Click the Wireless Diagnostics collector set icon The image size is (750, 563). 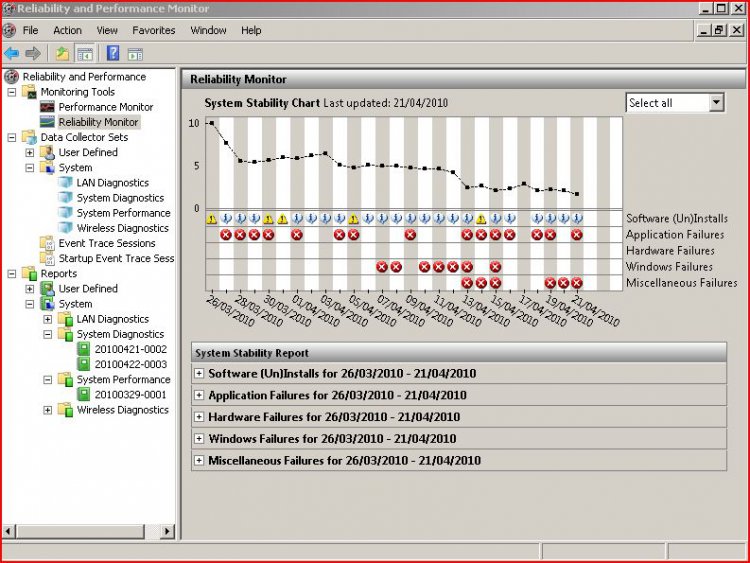point(65,228)
